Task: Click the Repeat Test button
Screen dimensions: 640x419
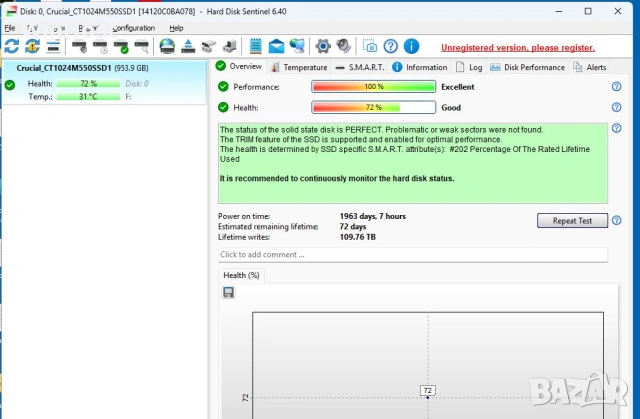Action: point(572,221)
